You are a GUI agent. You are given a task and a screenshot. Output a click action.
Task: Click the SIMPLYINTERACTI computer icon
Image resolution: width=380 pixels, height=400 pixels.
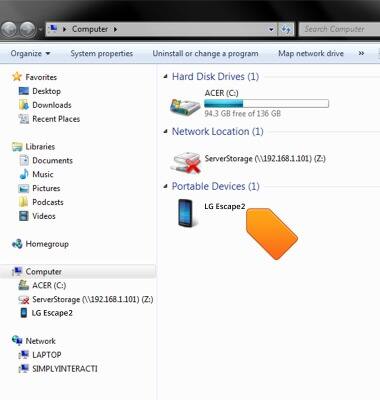tap(24, 369)
